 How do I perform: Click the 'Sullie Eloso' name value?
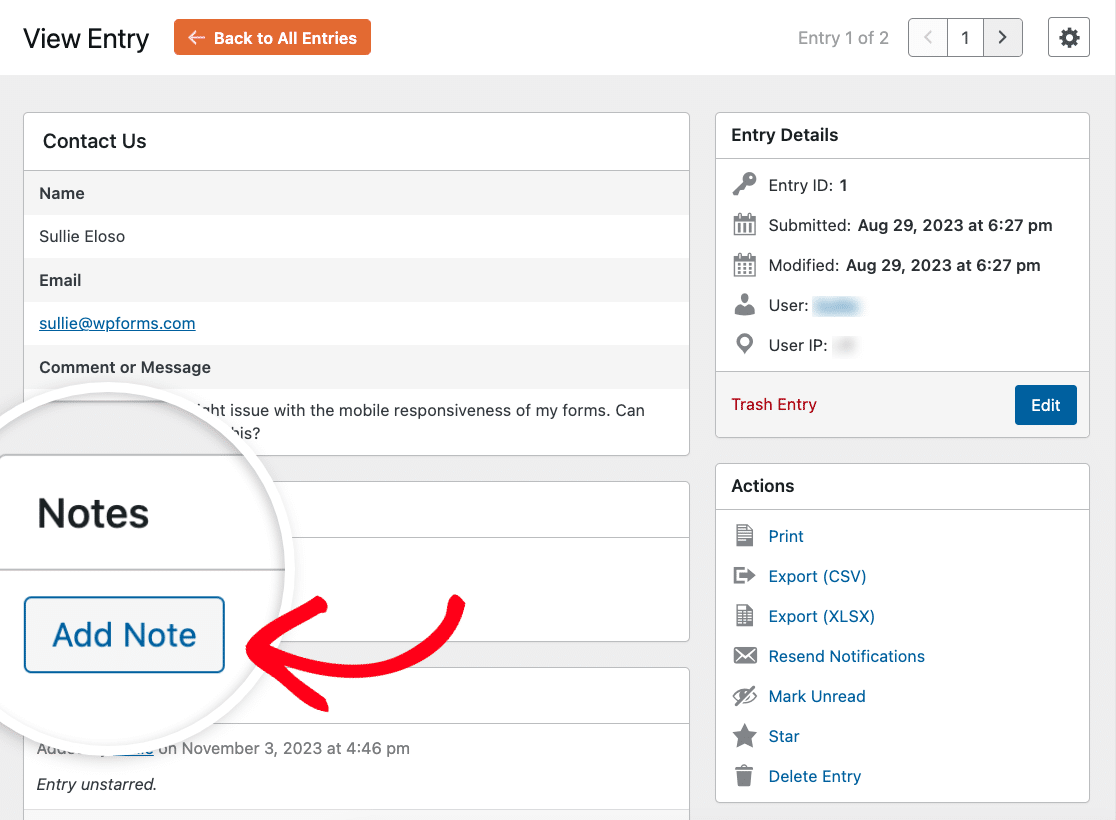[82, 236]
